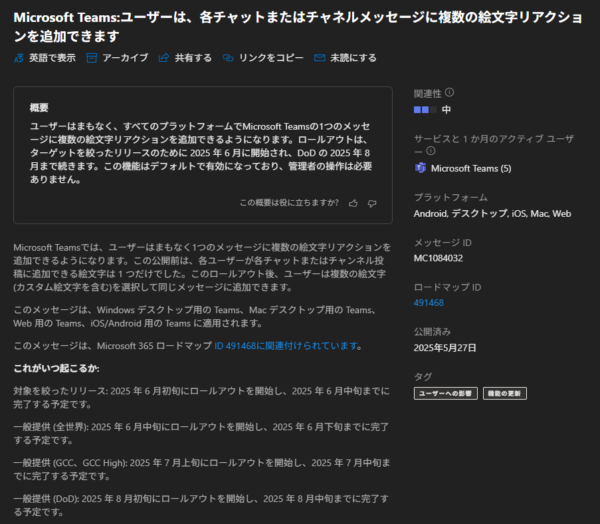Image resolution: width=600 pixels, height=524 pixels.
Task: Click the 公開済み label
Action: pyautogui.click(x=432, y=331)
